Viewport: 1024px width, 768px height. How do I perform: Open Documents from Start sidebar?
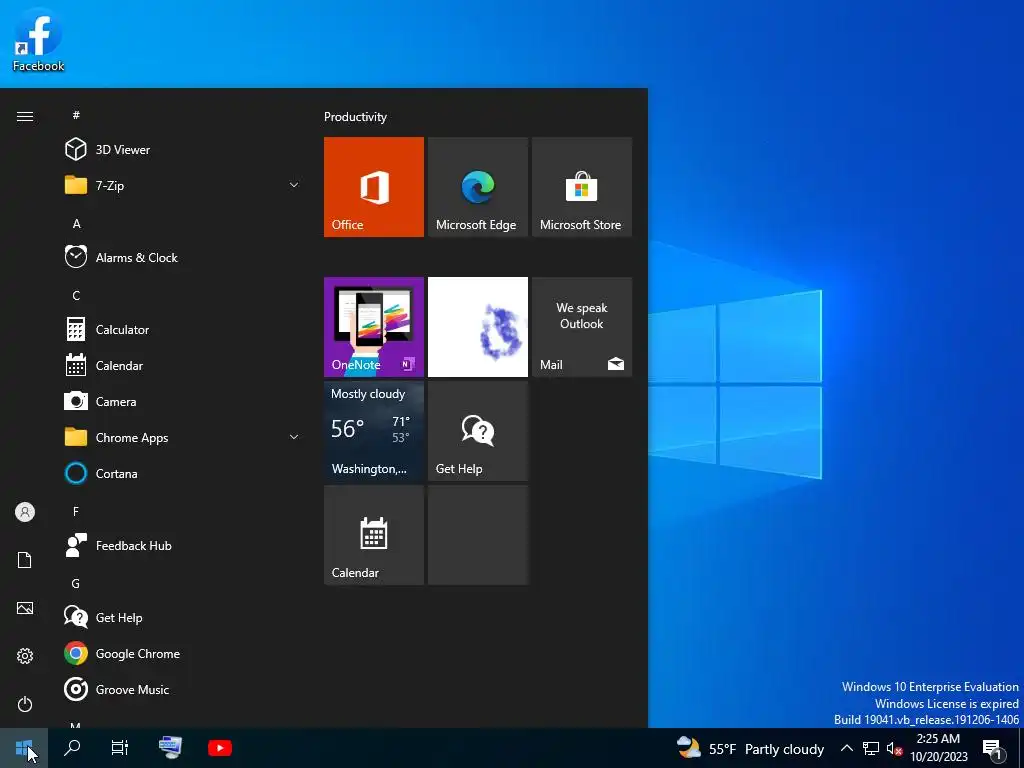25,560
